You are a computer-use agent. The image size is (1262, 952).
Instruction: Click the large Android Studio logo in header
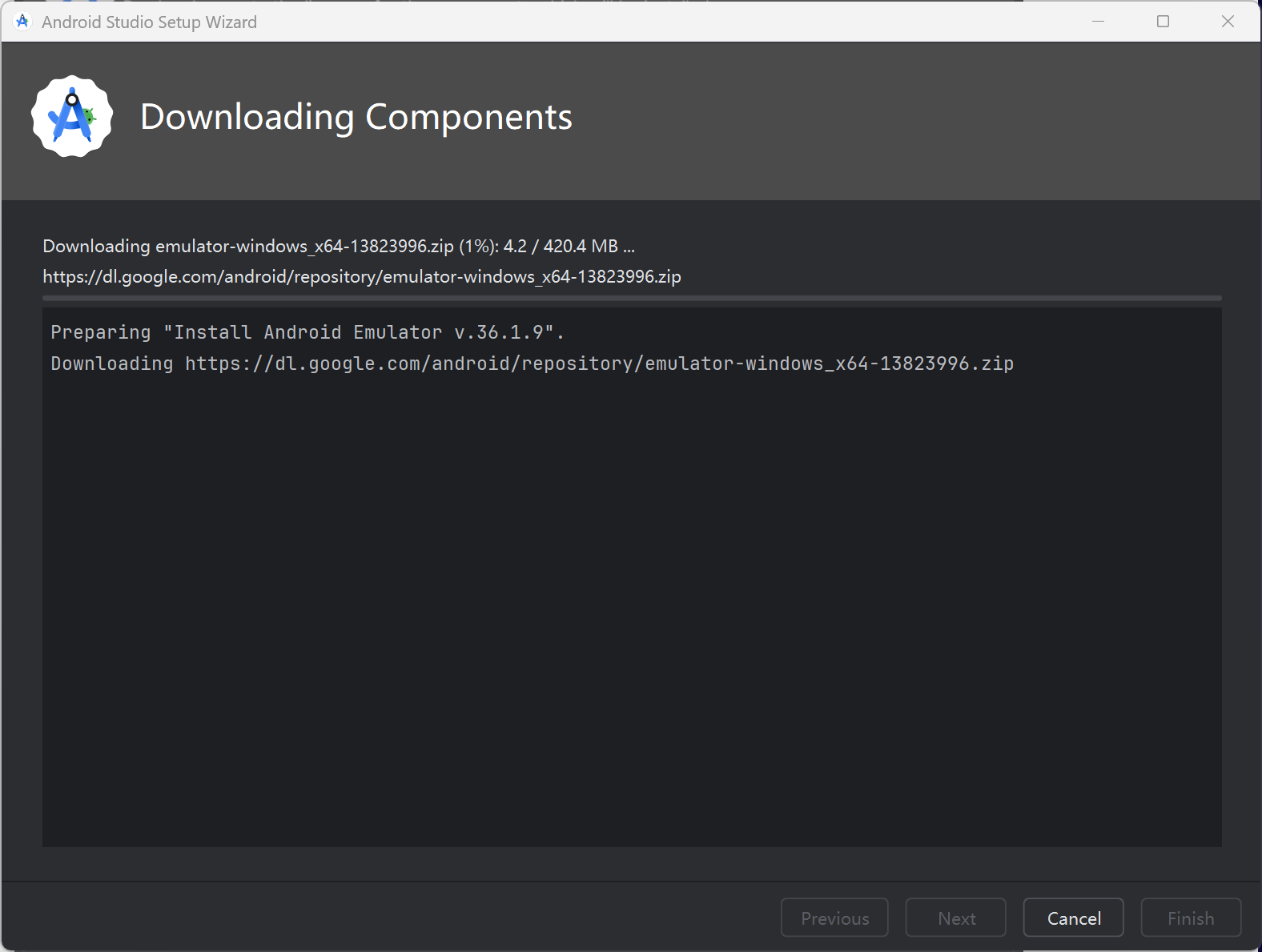click(72, 117)
